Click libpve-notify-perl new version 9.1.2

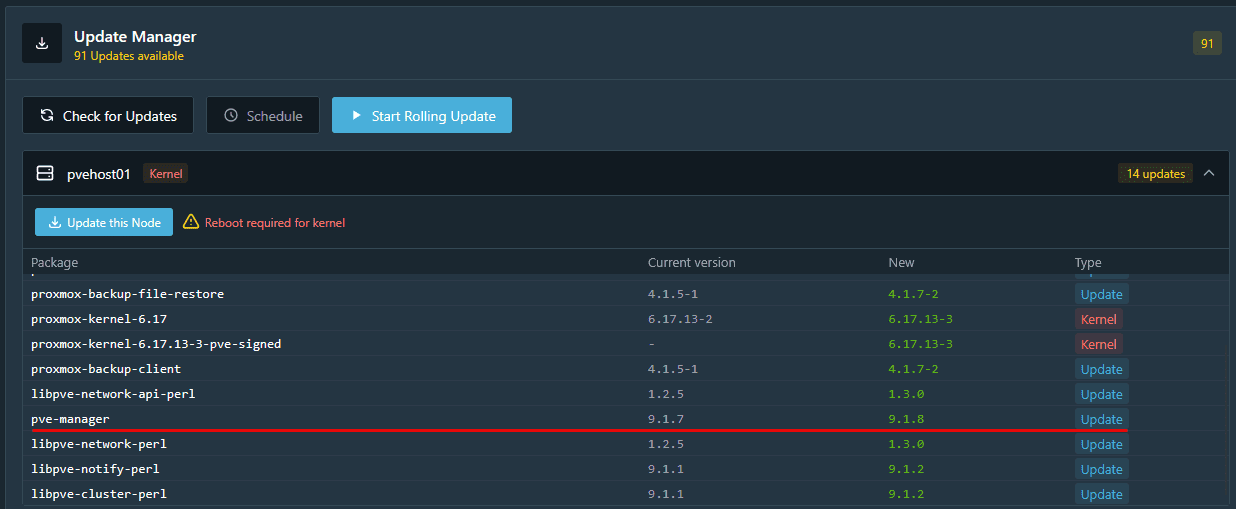click(x=905, y=469)
